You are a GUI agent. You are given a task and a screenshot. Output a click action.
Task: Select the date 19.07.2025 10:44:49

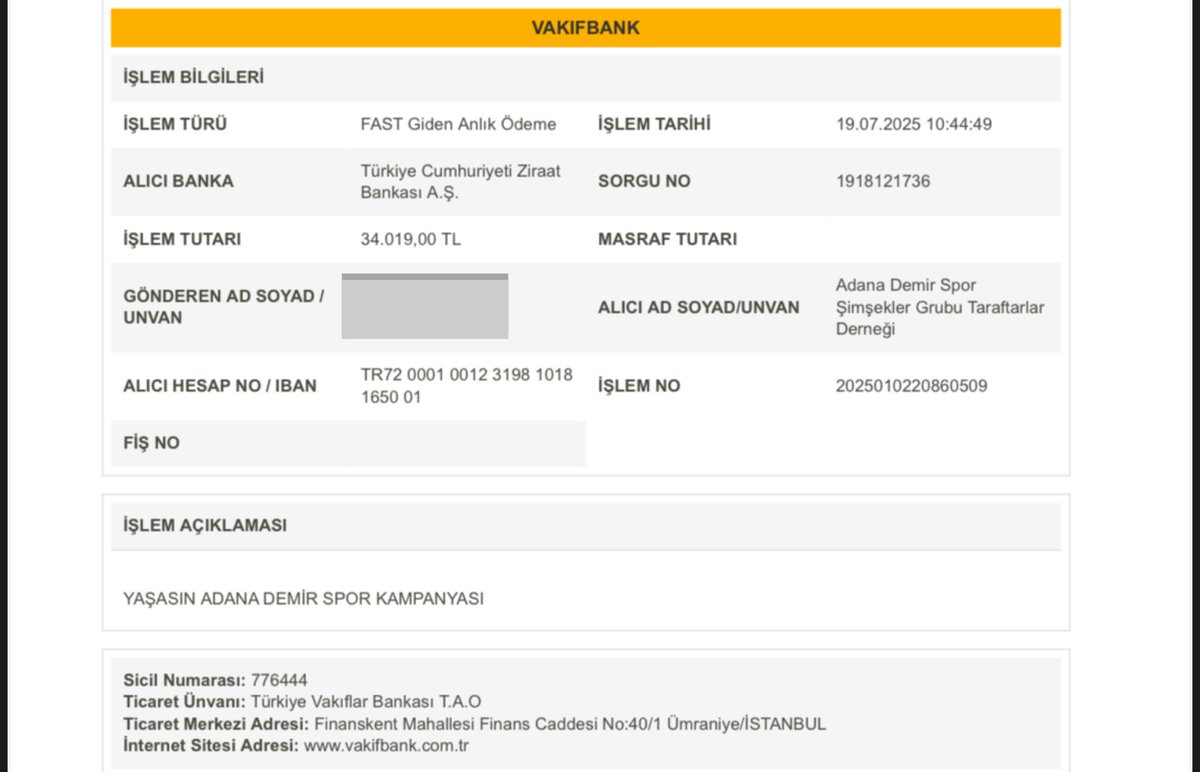tap(914, 124)
